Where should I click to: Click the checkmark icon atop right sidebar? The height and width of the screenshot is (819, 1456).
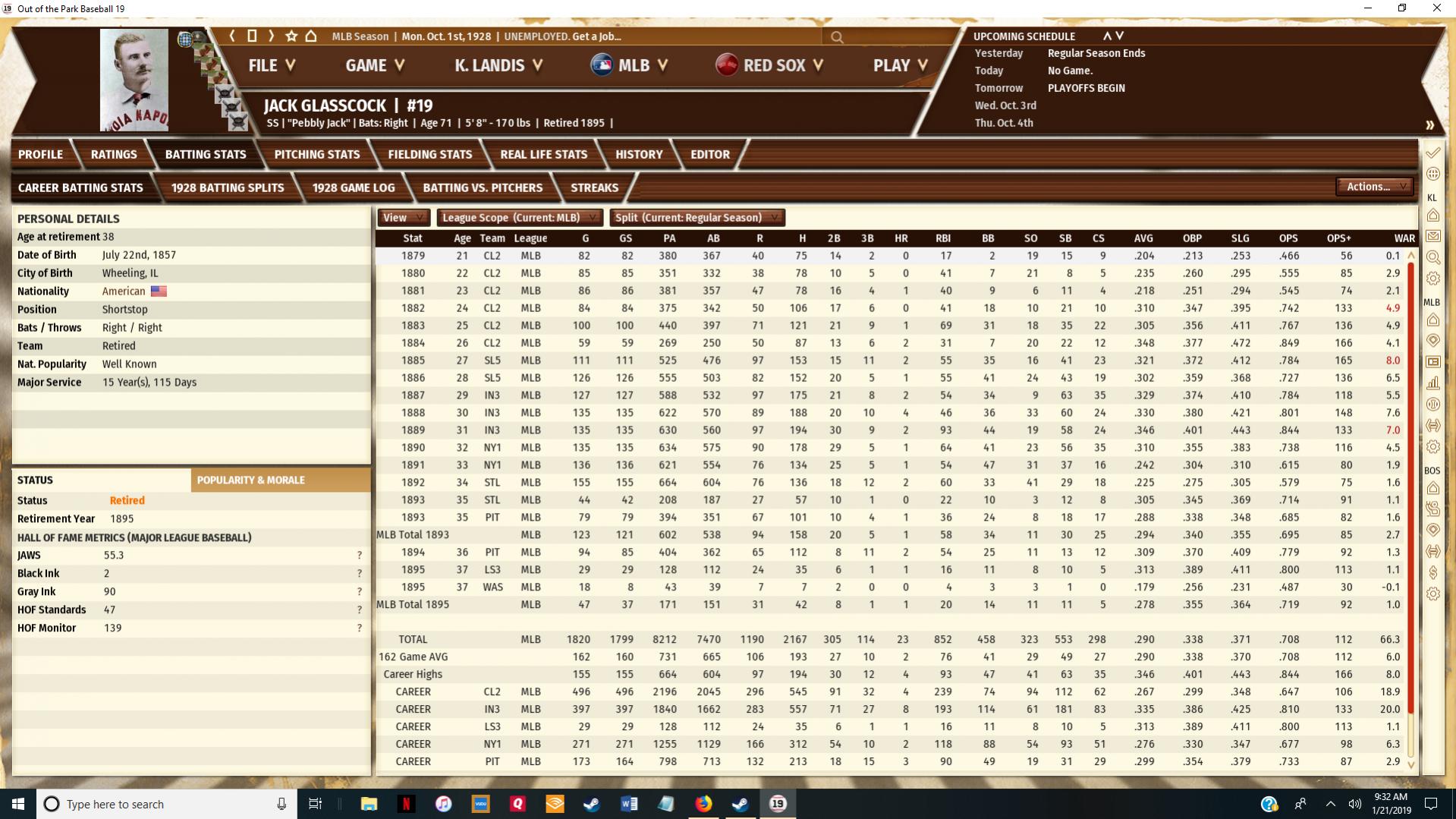coord(1432,153)
